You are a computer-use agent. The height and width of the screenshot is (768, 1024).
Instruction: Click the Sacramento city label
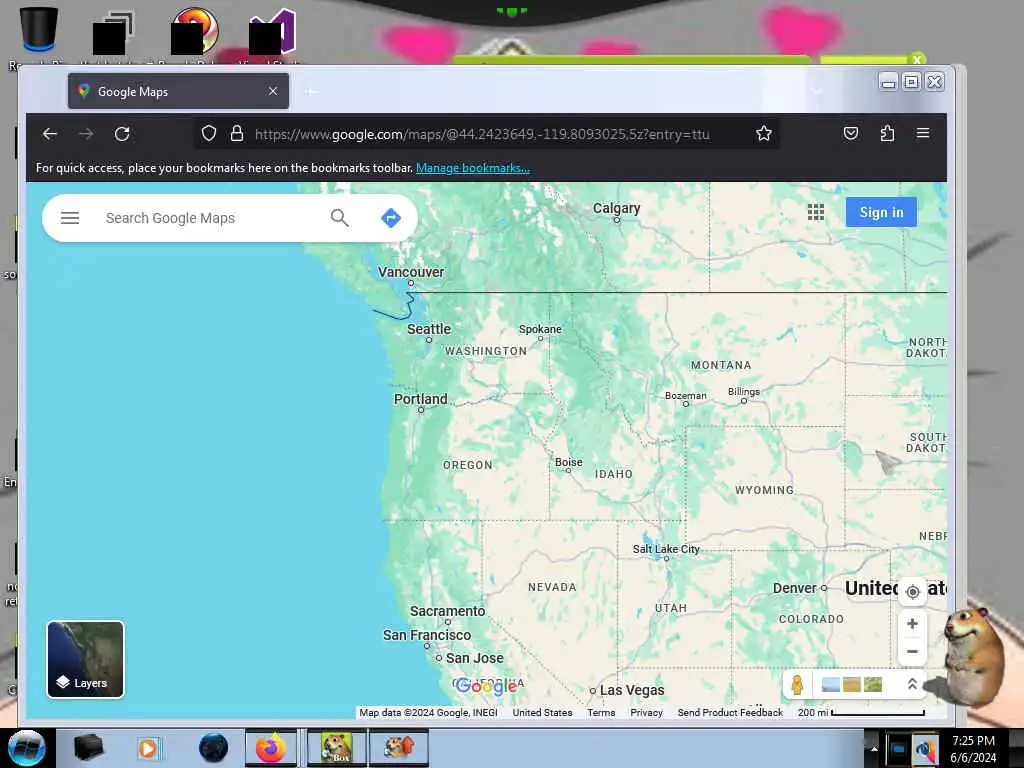coord(447,611)
